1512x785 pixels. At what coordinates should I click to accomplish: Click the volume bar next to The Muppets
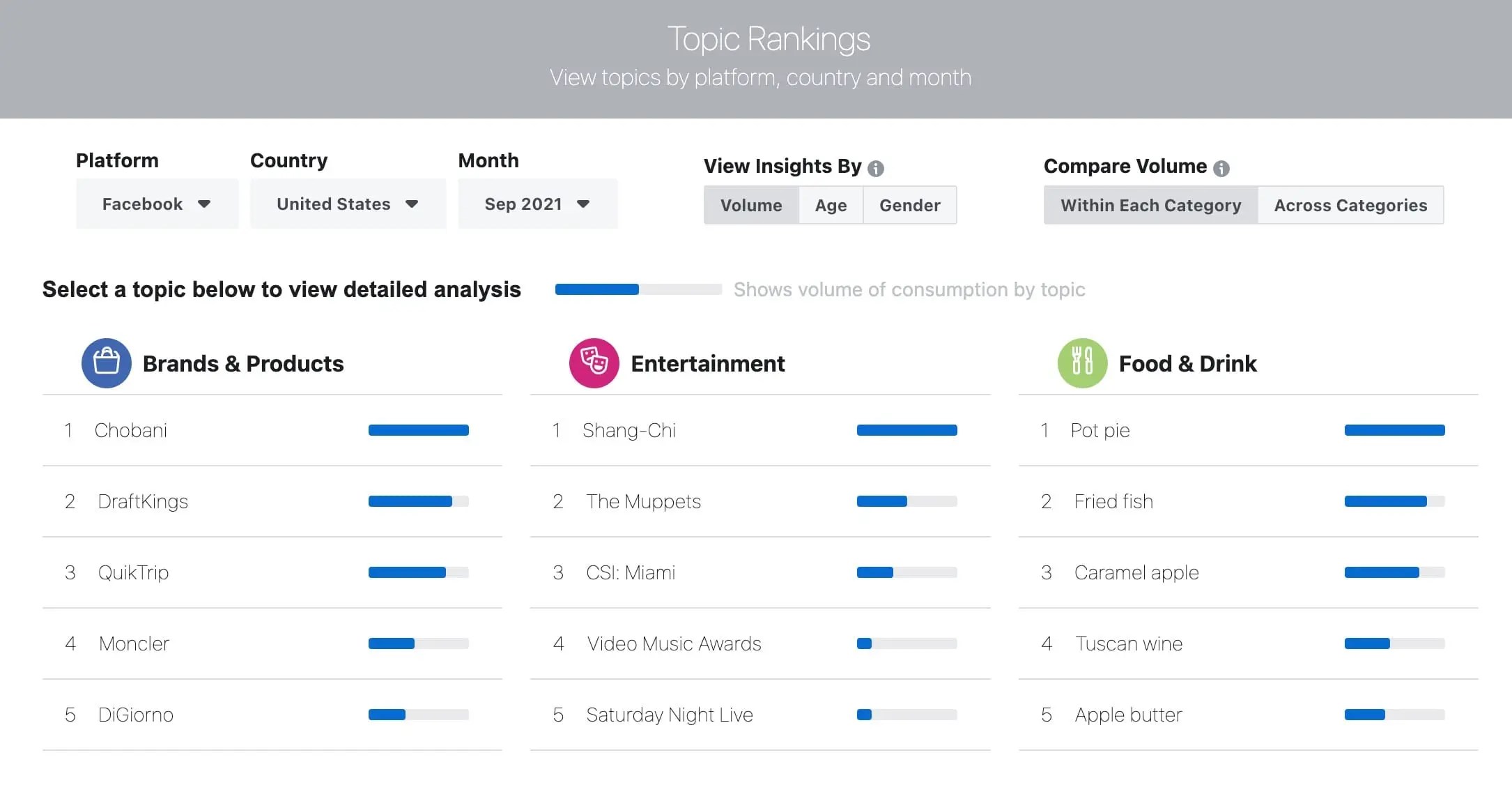pos(907,501)
